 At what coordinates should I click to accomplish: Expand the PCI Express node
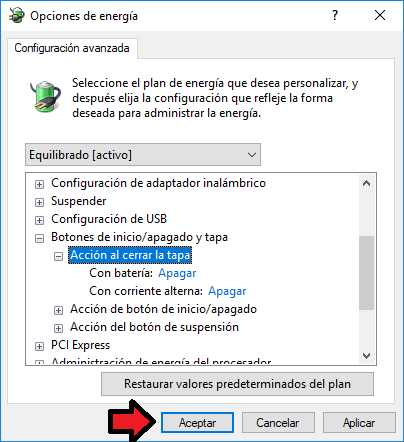click(39, 346)
